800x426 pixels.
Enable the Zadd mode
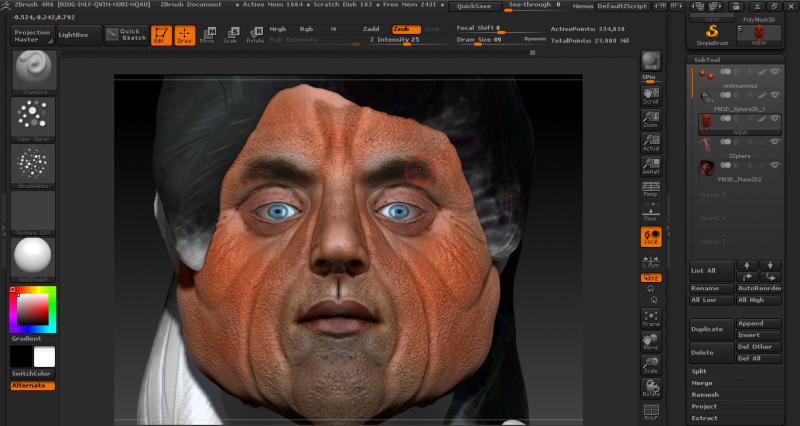(371, 29)
